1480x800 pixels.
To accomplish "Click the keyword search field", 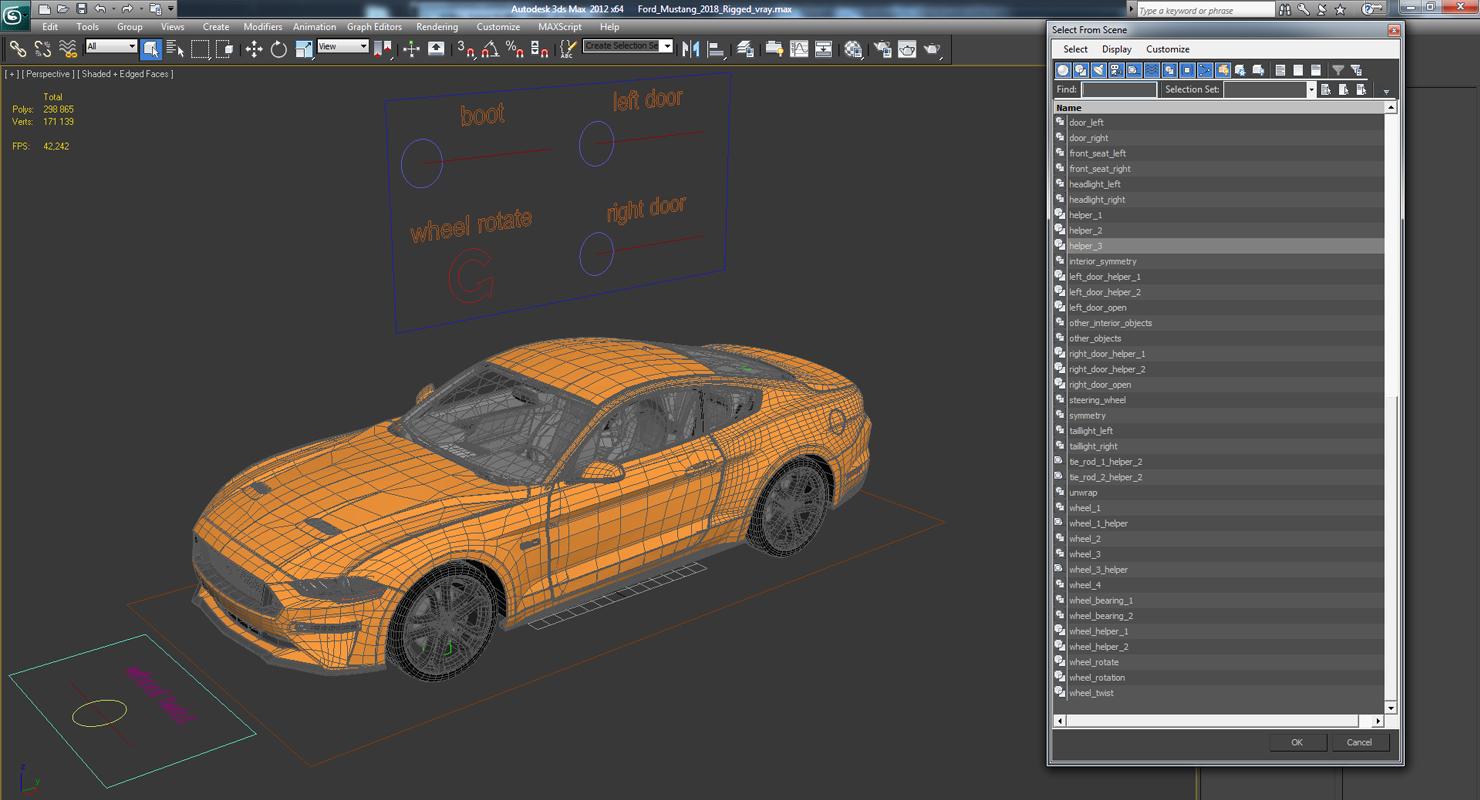I will 1205,10.
